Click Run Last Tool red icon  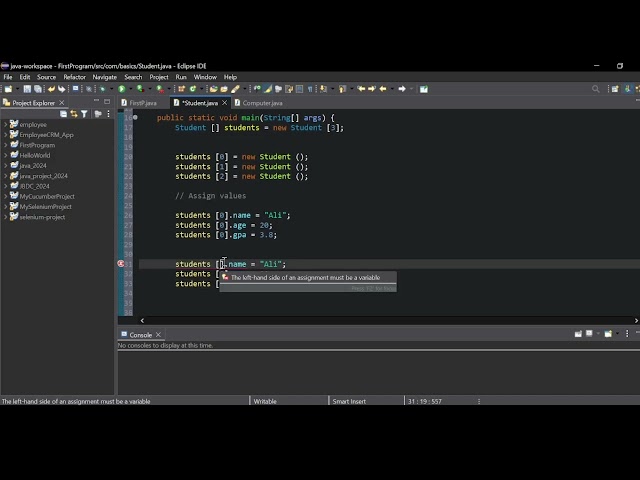(x=160, y=89)
